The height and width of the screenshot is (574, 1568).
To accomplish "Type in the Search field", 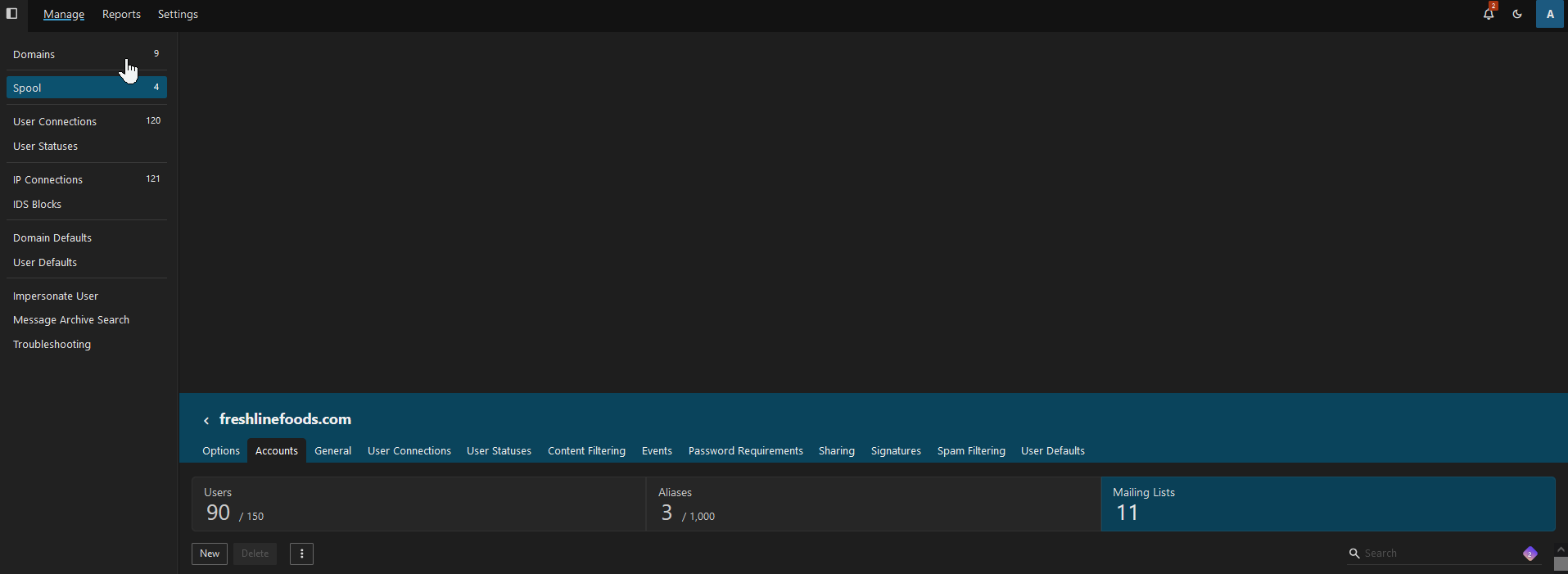I will click(x=1433, y=554).
